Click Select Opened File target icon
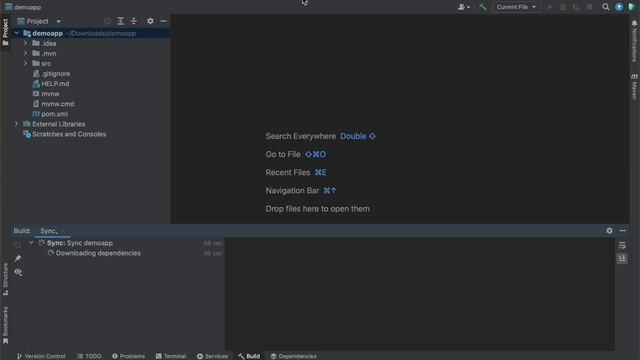This screenshot has height=360, width=640. coord(107,21)
